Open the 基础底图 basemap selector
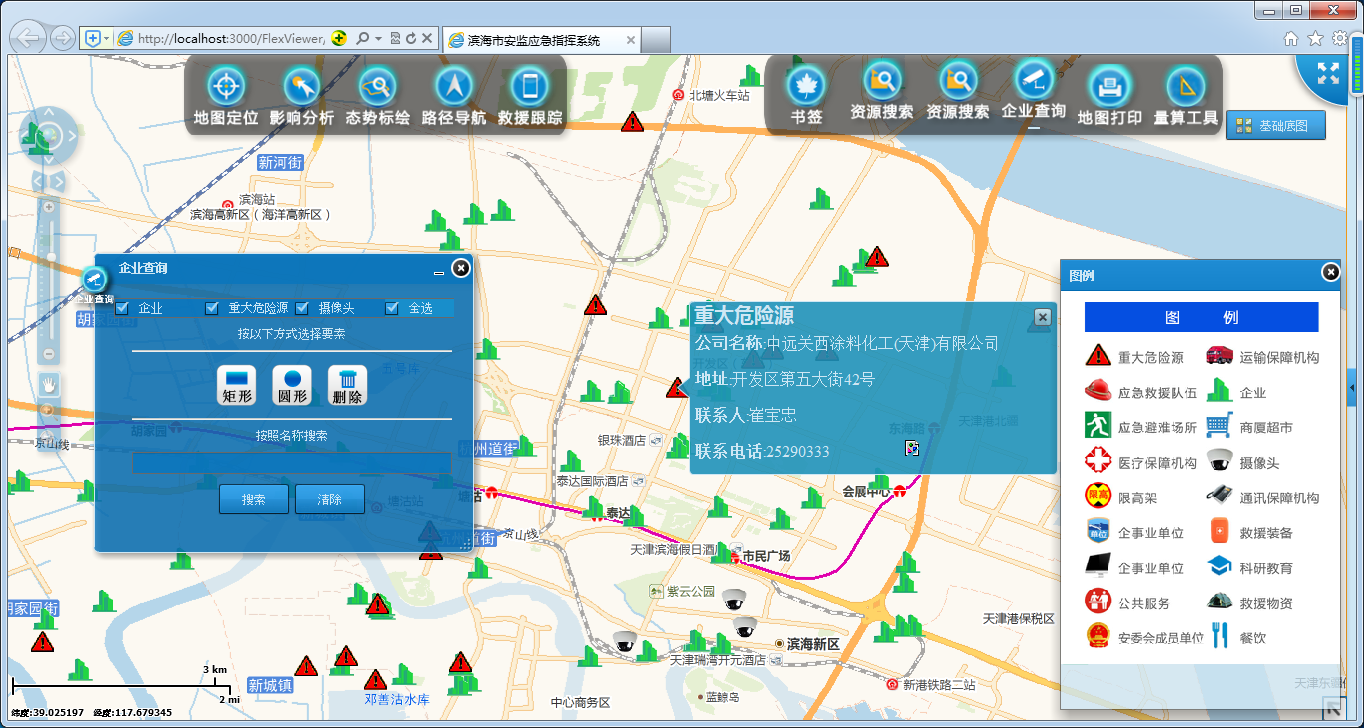The height and width of the screenshot is (728, 1364). coord(1276,124)
